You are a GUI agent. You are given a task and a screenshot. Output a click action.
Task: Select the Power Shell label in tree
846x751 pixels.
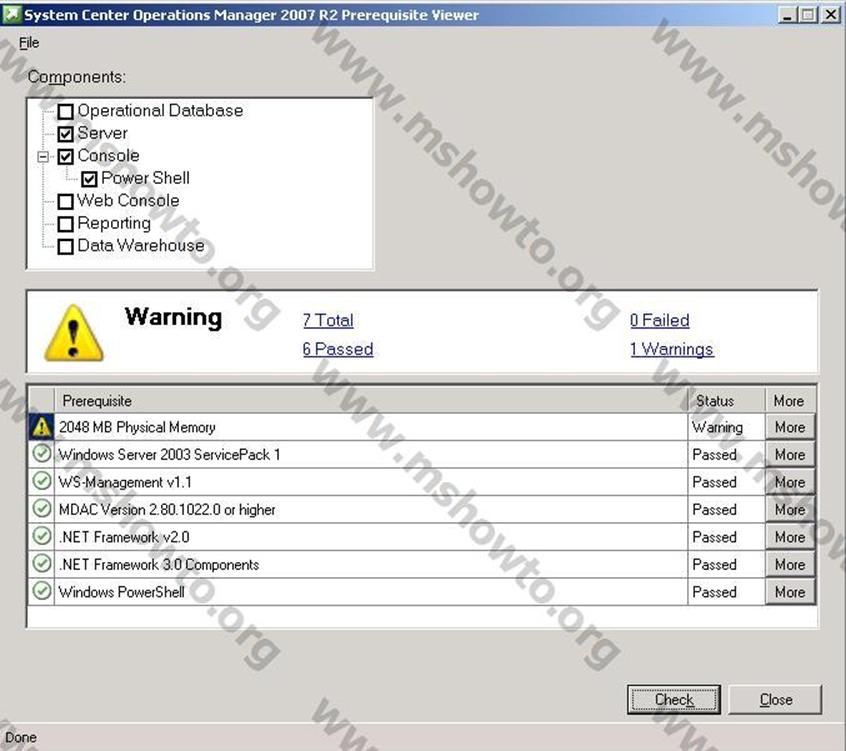(x=145, y=178)
